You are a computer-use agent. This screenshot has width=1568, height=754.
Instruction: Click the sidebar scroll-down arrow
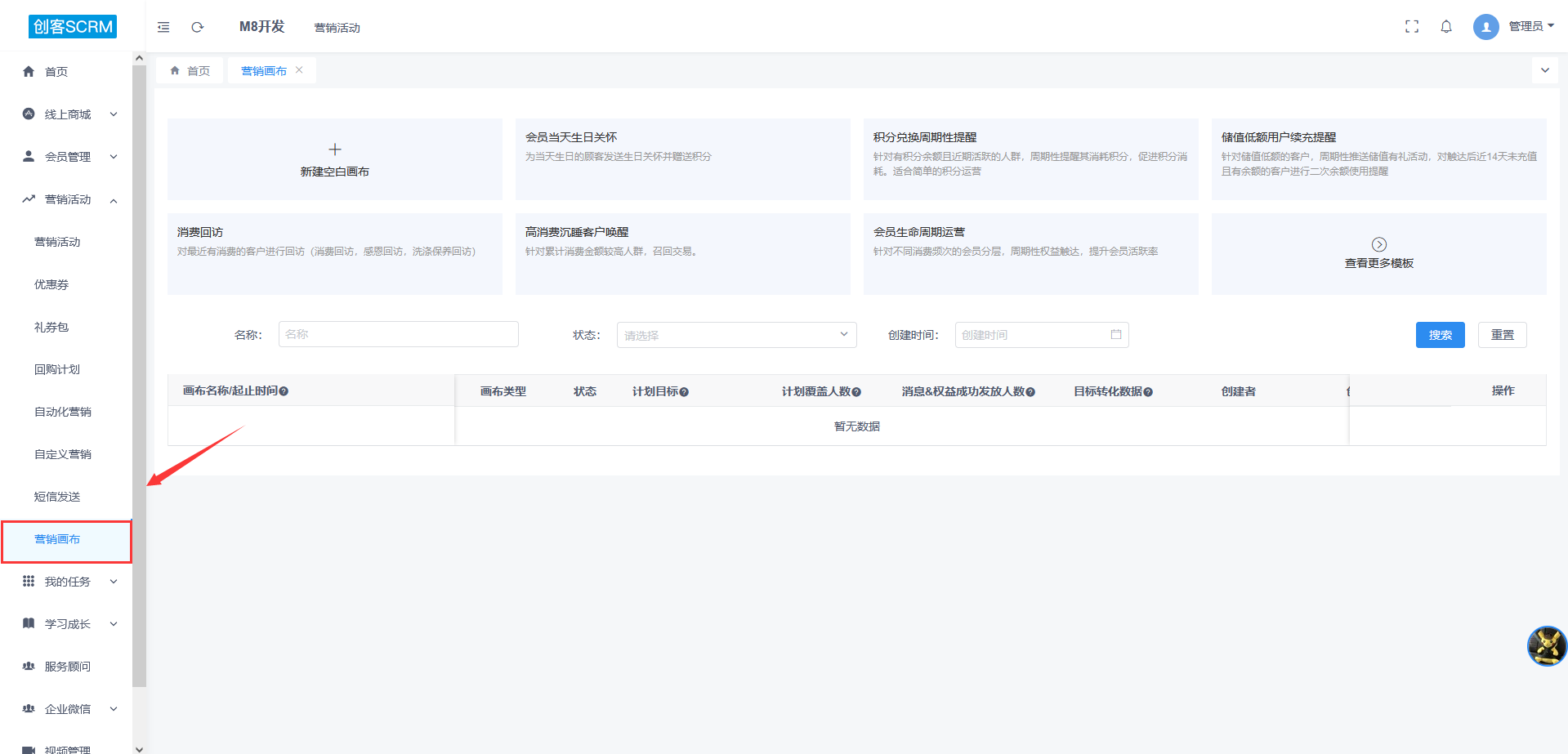coord(139,748)
